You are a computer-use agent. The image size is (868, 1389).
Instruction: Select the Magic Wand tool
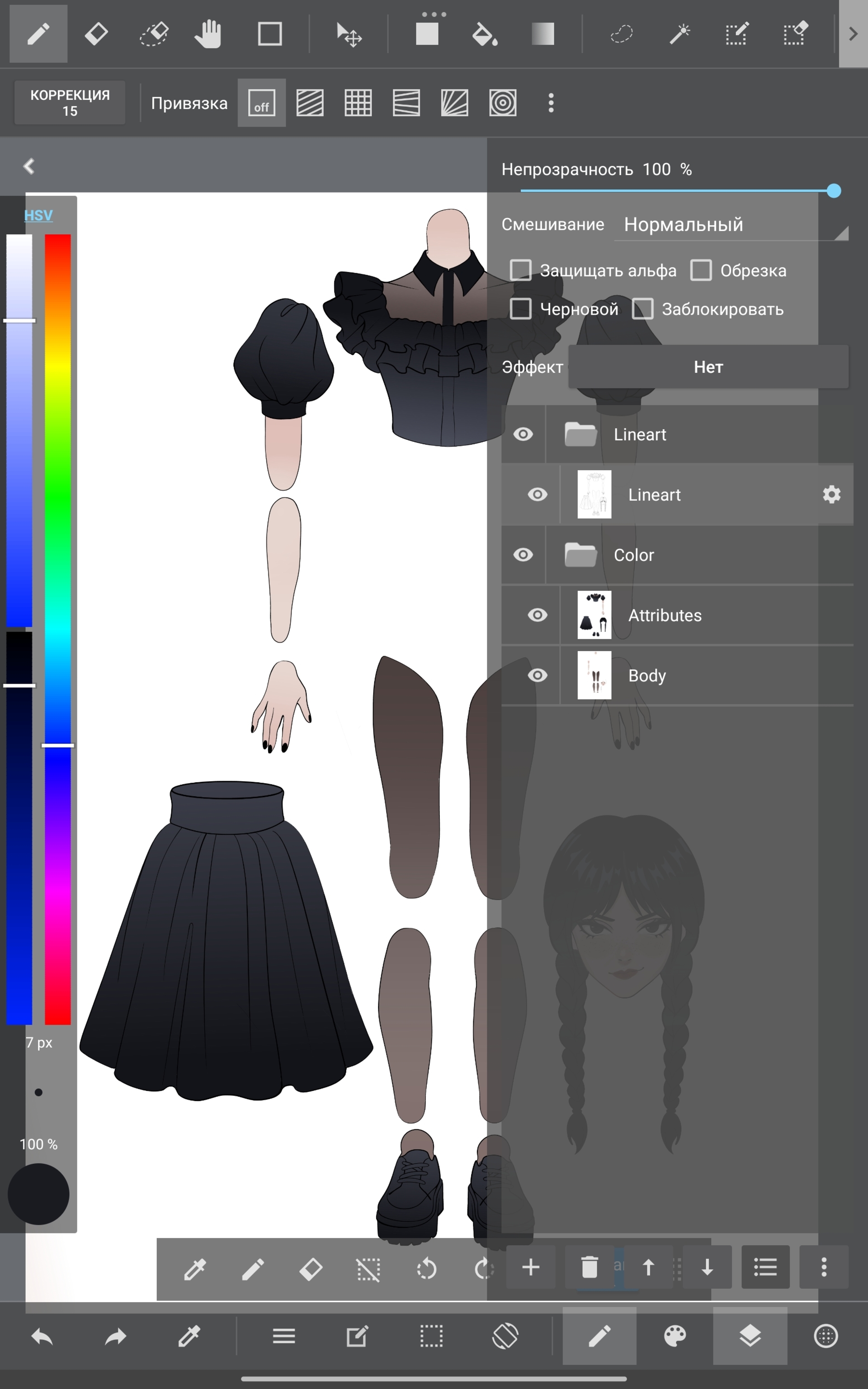point(679,34)
